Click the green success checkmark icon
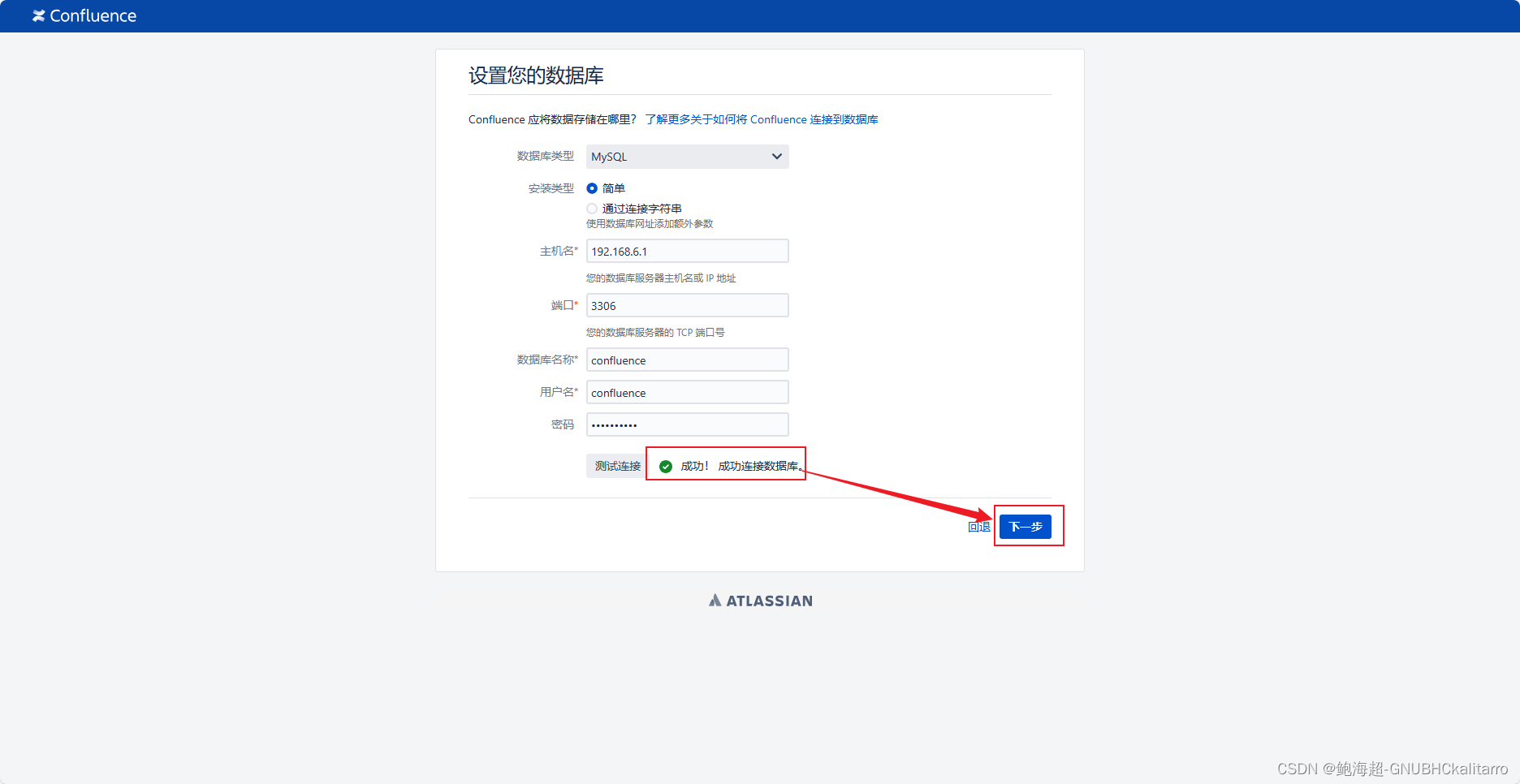Screen dimensions: 1520x784 666,466
